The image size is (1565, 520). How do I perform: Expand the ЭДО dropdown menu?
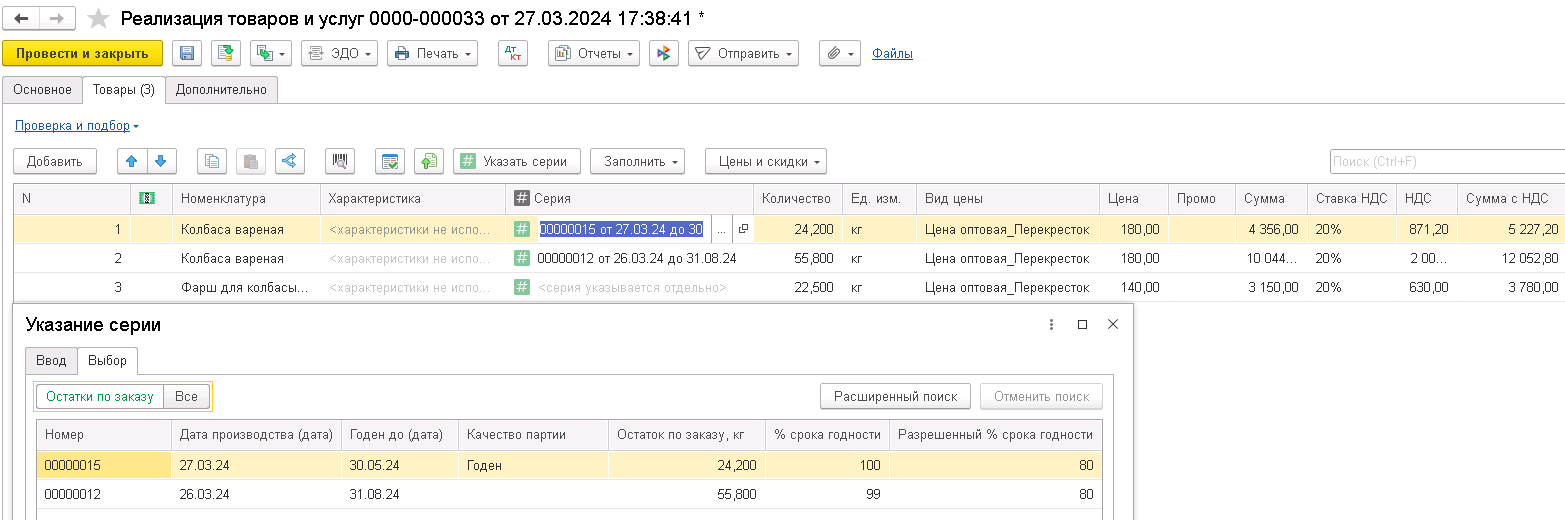(x=339, y=54)
